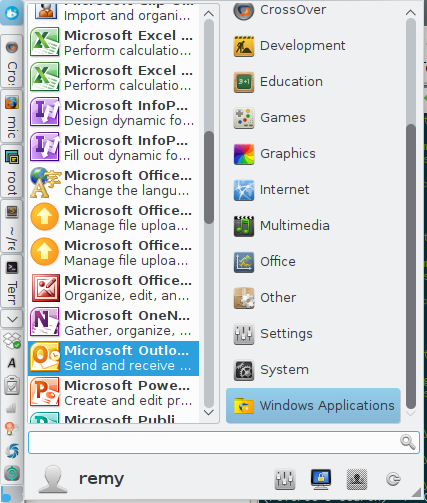The width and height of the screenshot is (427, 503).
Task: Open Microsoft OneNote entry
Action: 114,323
